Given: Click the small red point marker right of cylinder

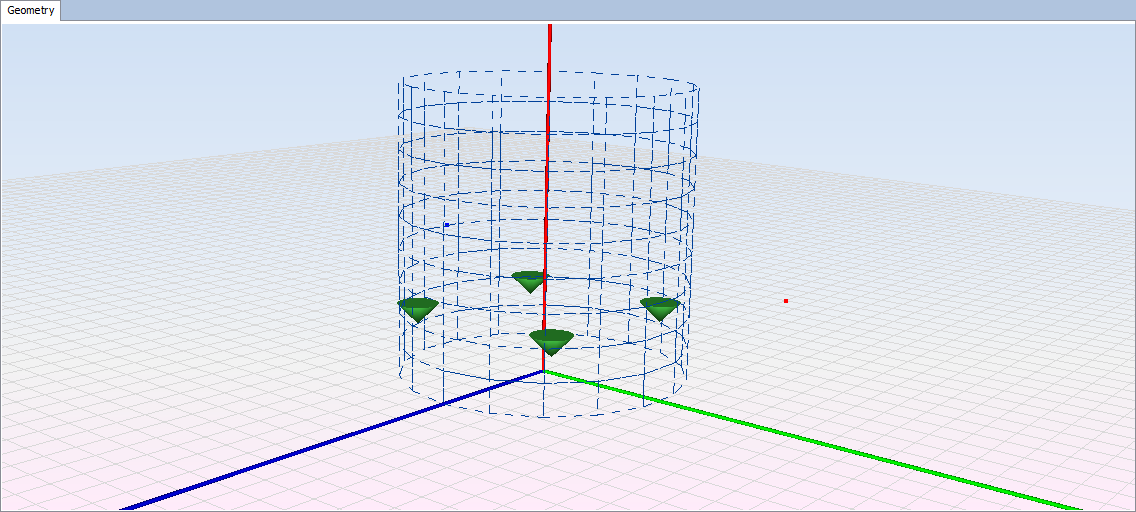Looking at the screenshot, I should (x=786, y=300).
